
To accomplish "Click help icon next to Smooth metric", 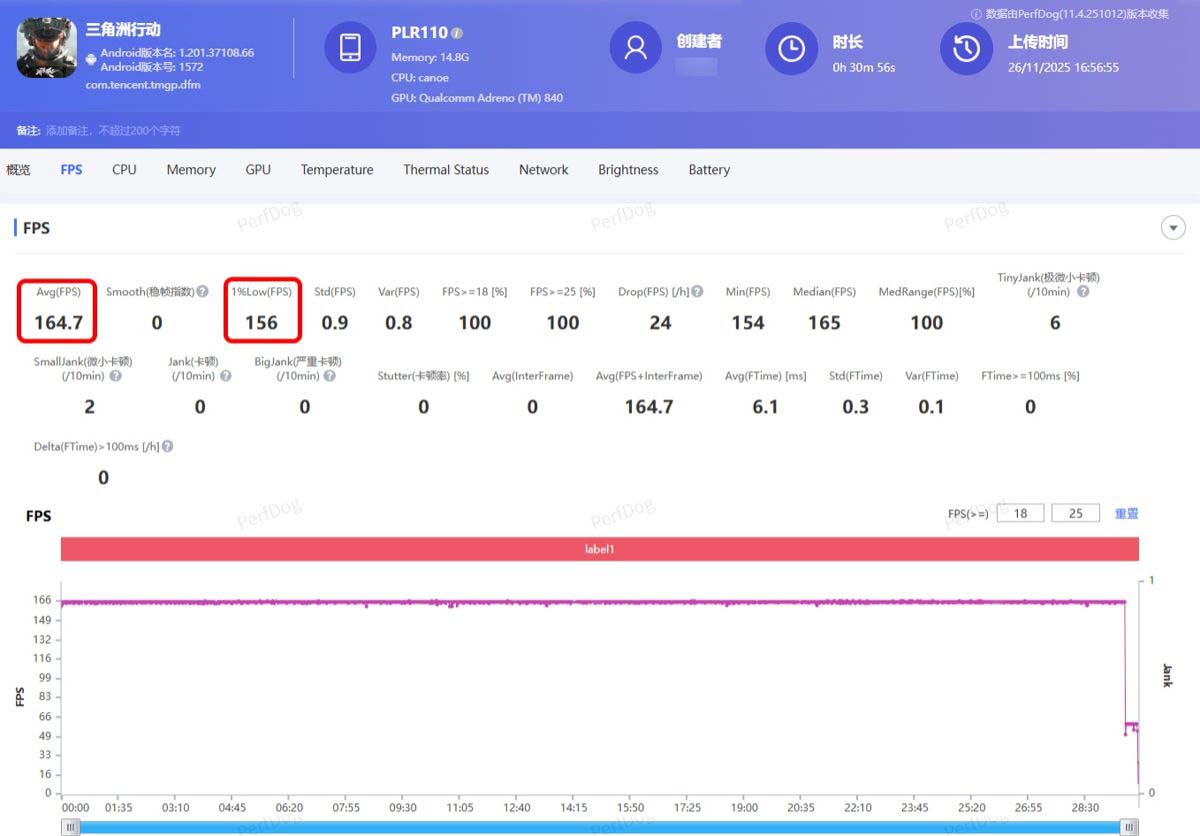I will [x=203, y=292].
